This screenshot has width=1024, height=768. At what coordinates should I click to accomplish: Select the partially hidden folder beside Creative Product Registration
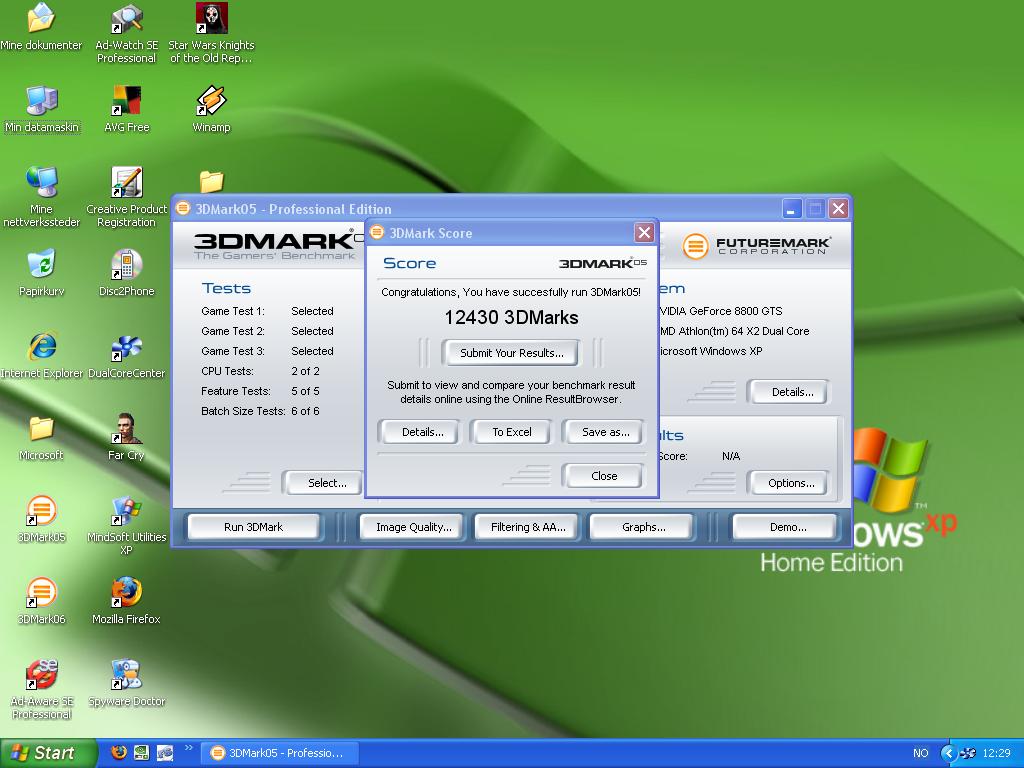212,181
